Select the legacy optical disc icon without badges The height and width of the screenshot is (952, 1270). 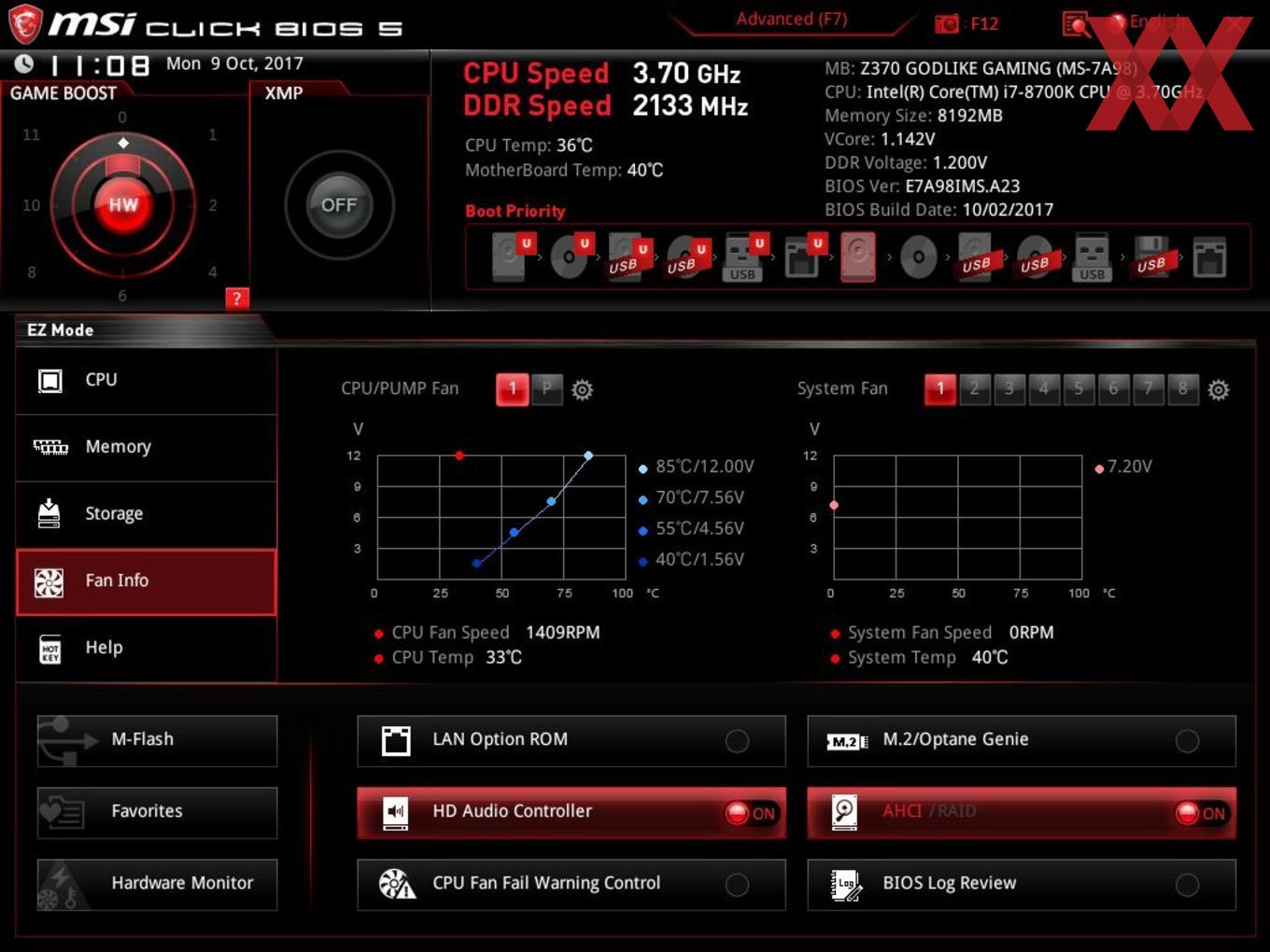(x=918, y=258)
